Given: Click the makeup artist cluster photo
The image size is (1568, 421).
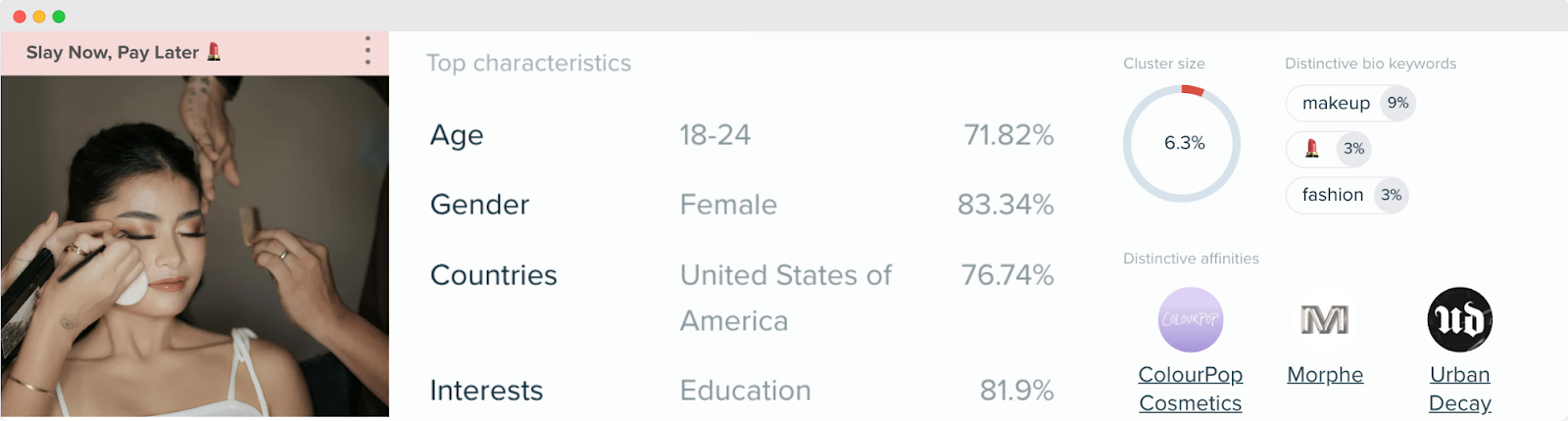Looking at the screenshot, I should [195, 247].
